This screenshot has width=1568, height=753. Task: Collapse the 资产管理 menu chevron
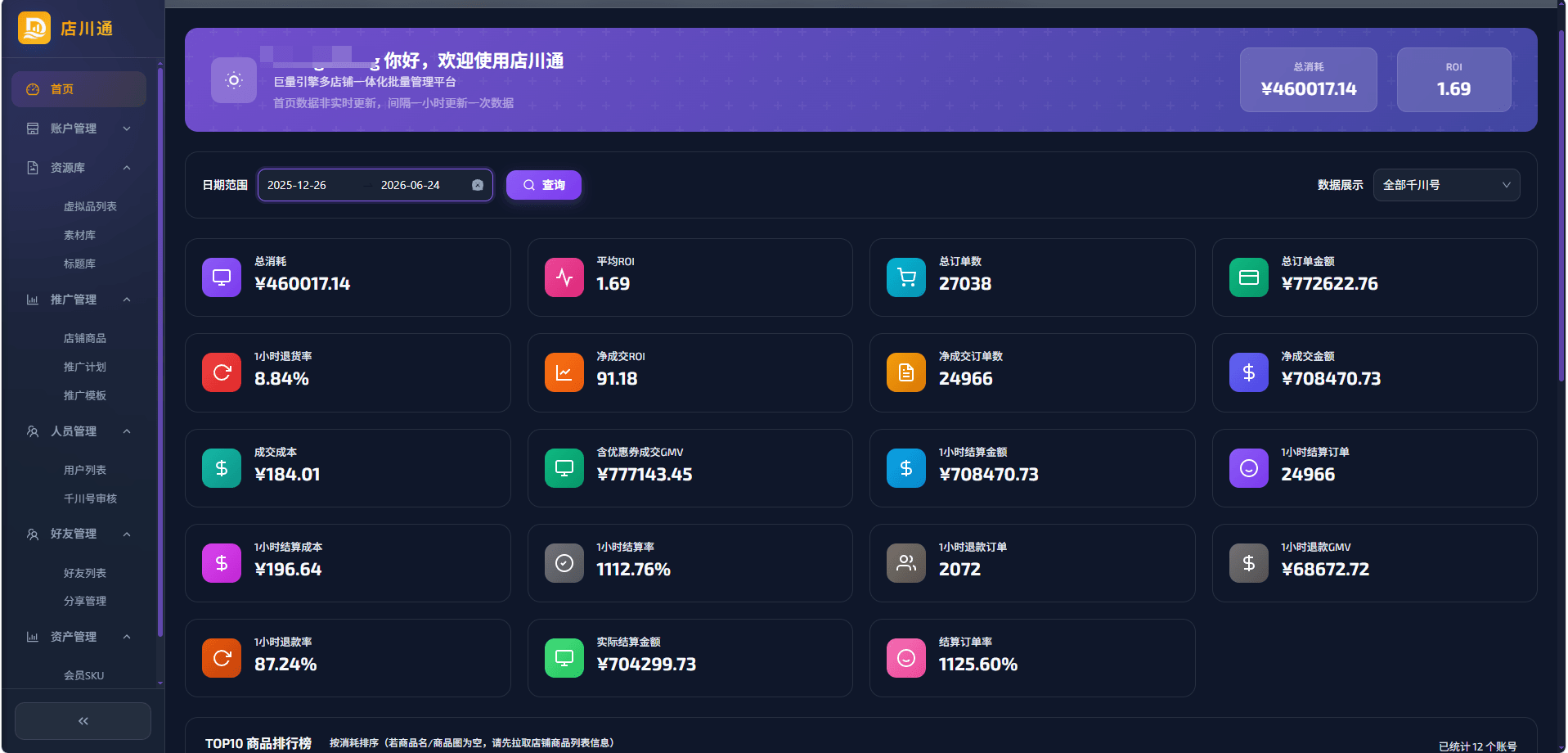pos(127,637)
